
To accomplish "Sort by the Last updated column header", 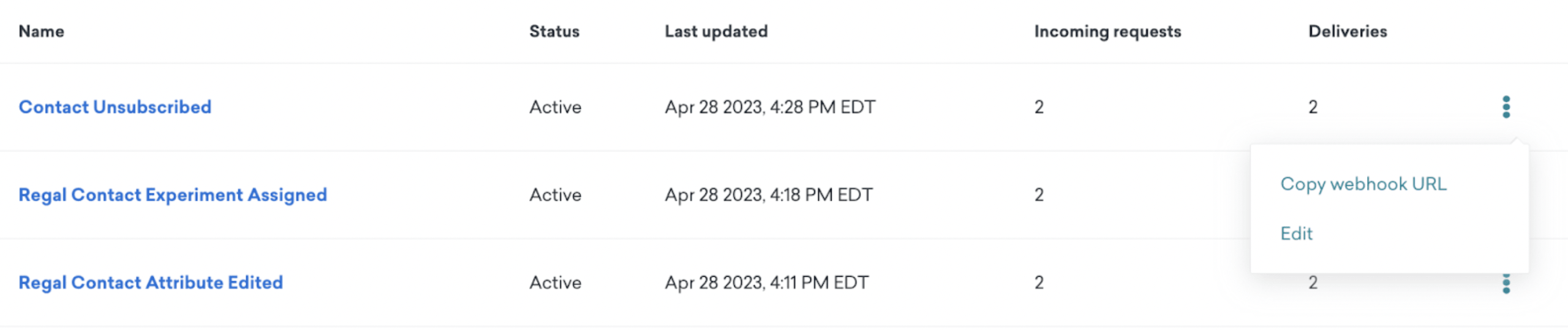I will click(715, 31).
